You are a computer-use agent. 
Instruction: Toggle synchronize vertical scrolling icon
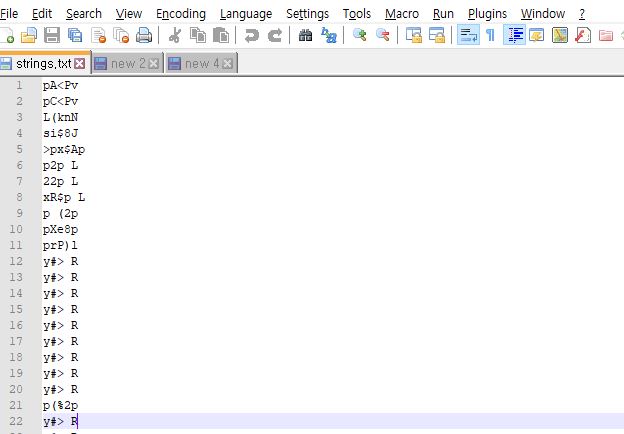[x=413, y=35]
